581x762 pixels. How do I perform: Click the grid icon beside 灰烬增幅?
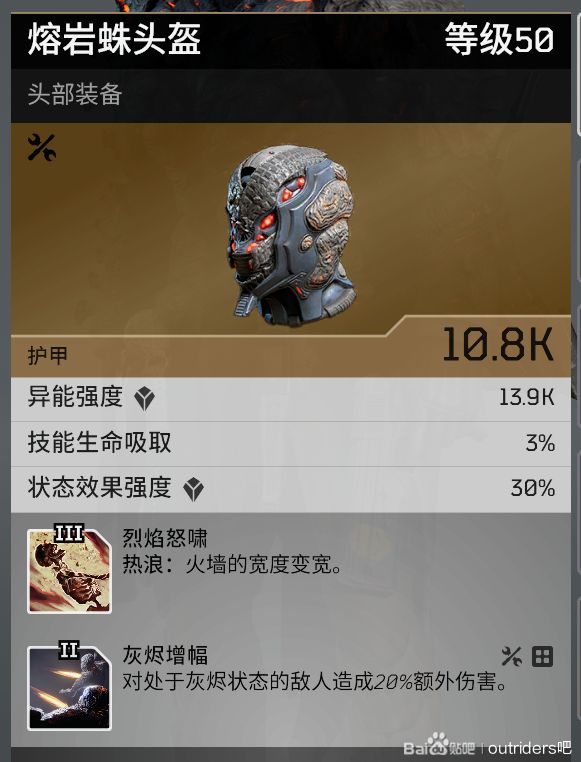point(542,657)
